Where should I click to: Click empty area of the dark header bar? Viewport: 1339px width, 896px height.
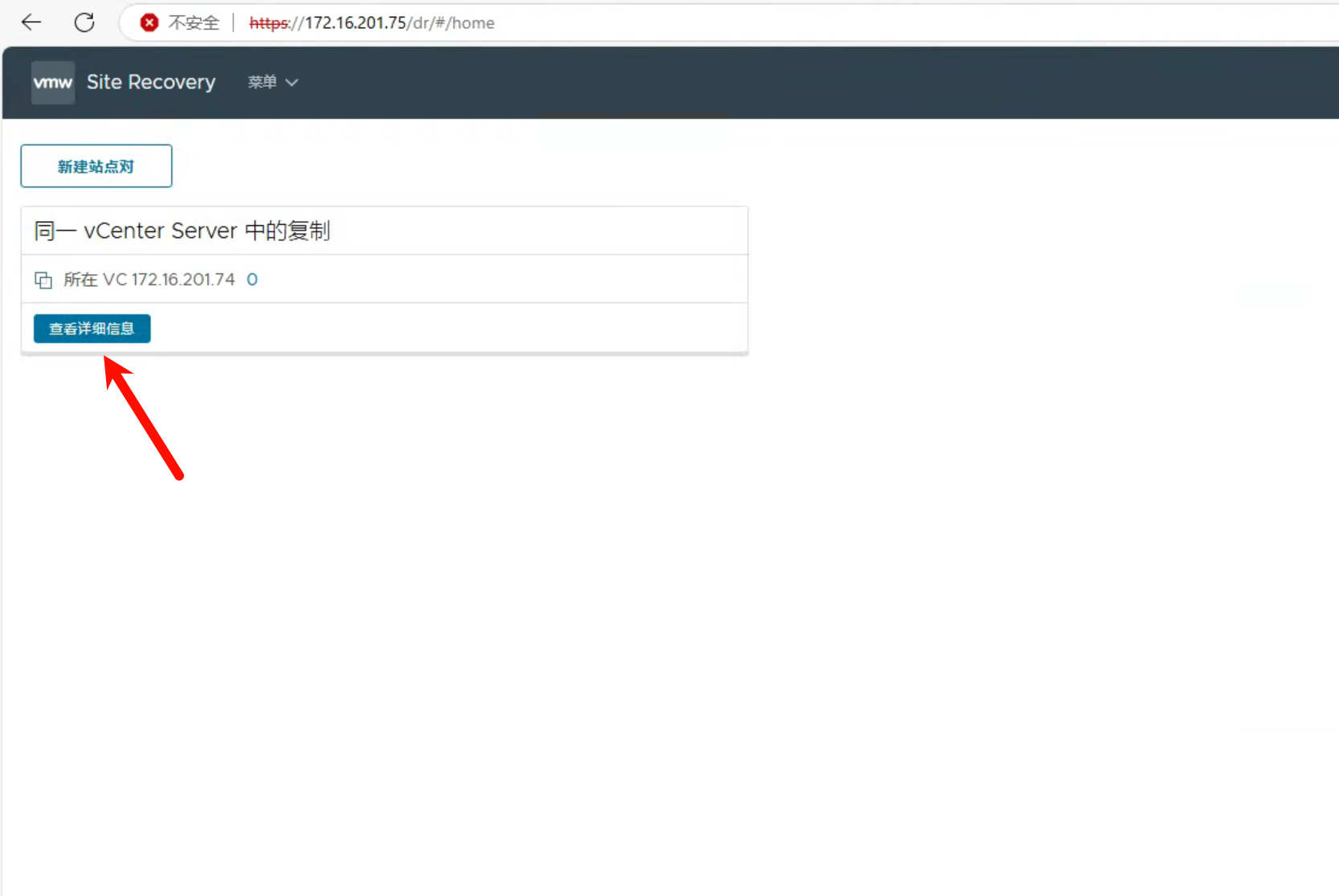(x=804, y=83)
